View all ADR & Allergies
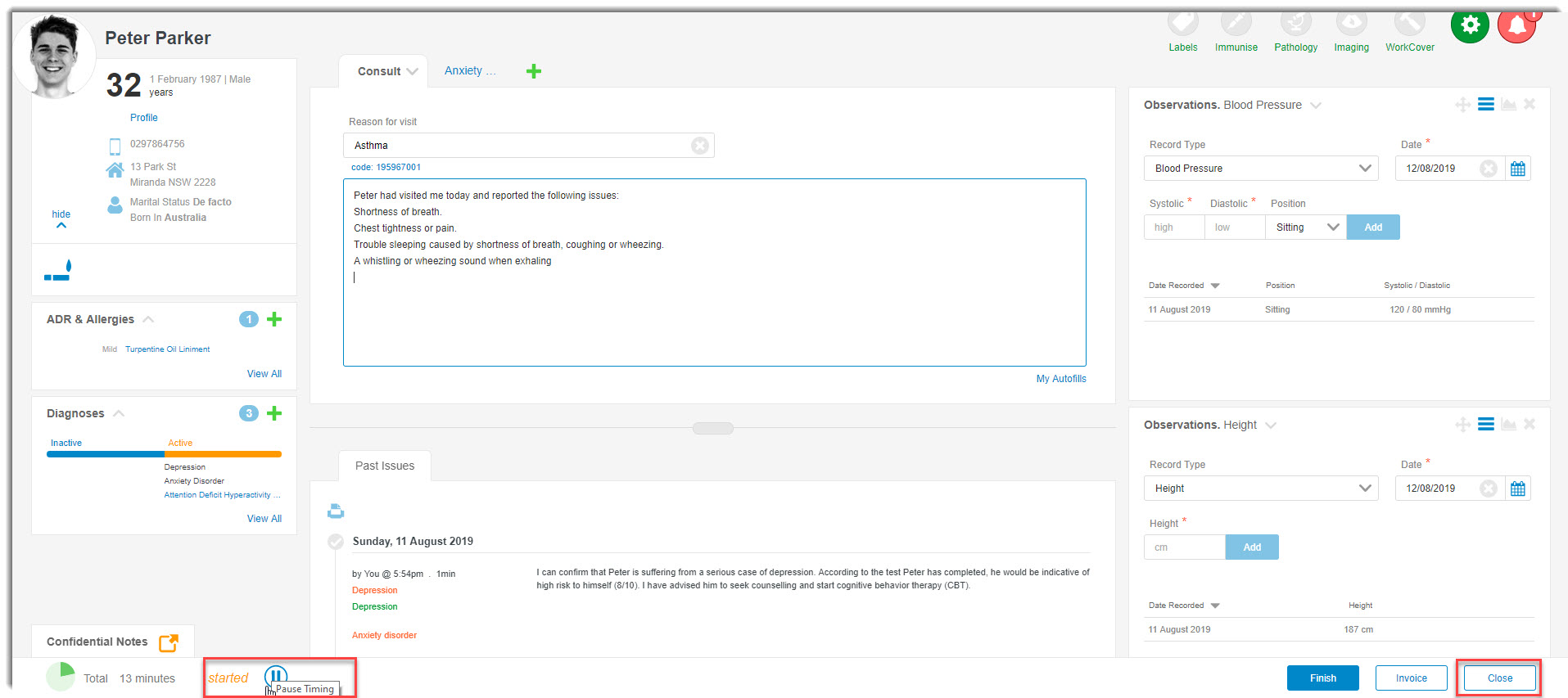The image size is (1568, 698). tap(264, 374)
